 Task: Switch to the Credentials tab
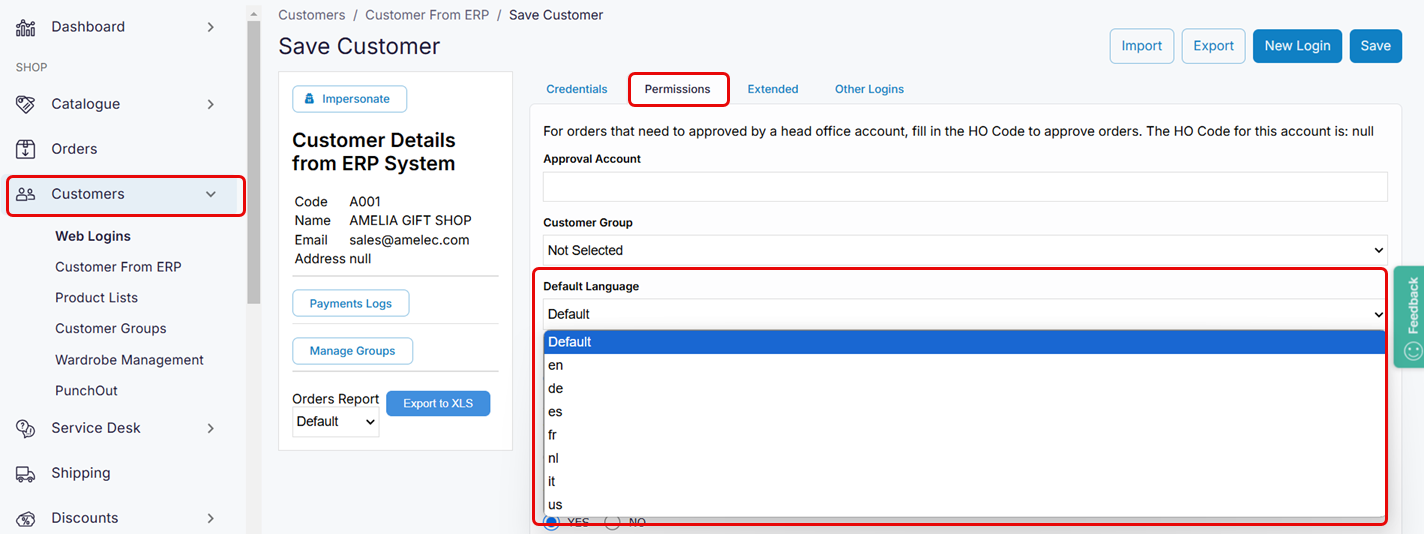coord(576,89)
